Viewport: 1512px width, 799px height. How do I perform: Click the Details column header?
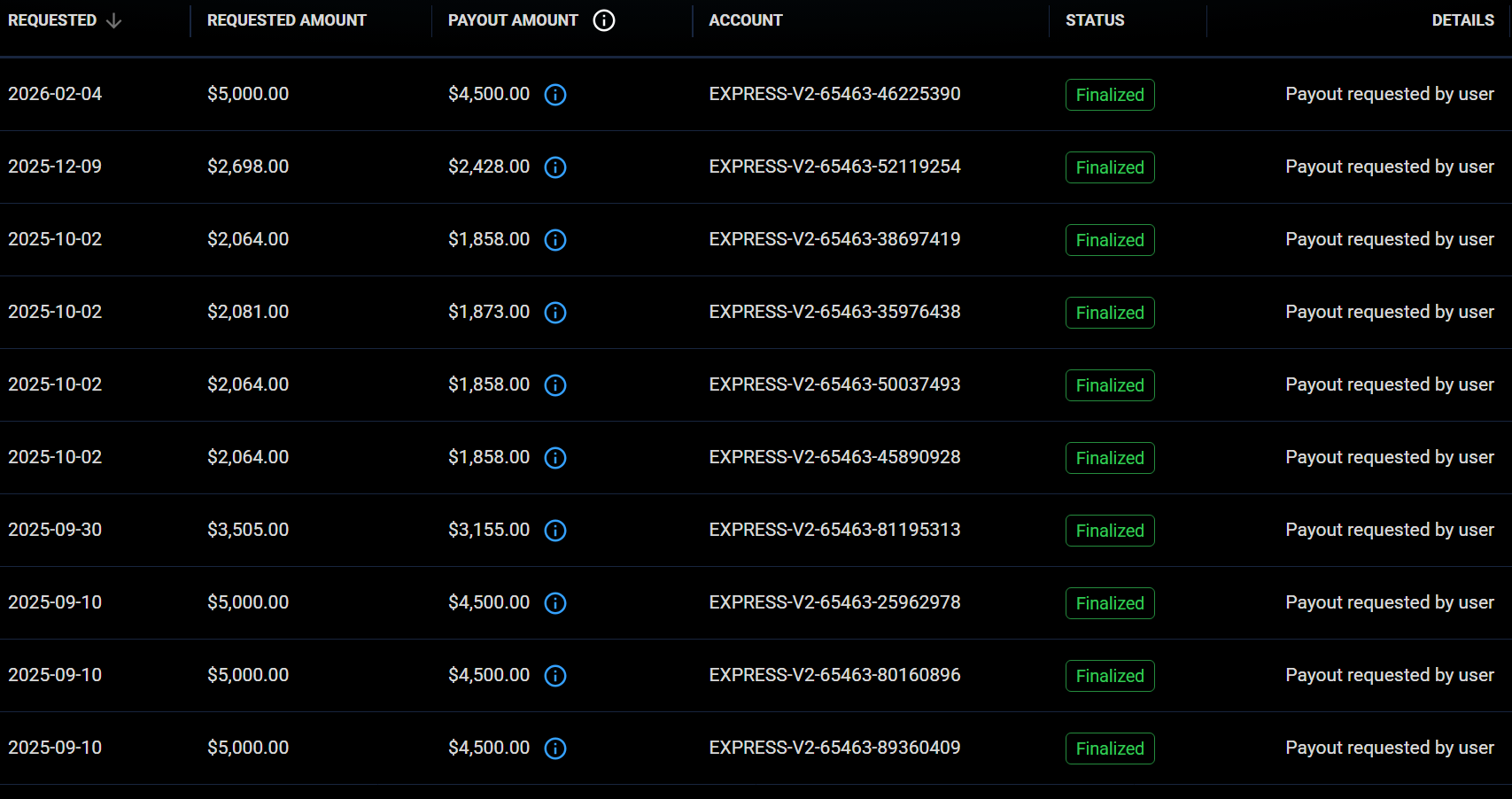pyautogui.click(x=1462, y=20)
